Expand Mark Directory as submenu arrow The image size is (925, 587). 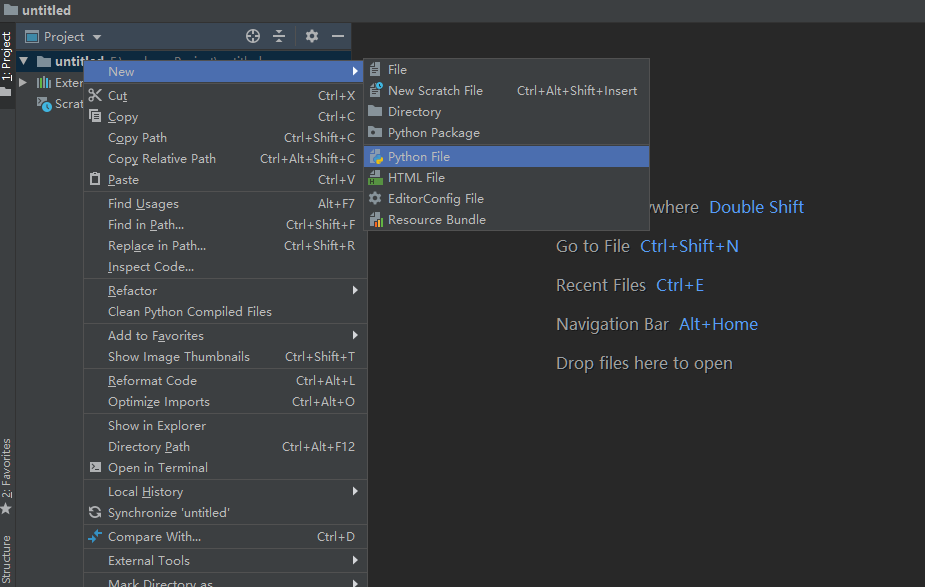point(355,583)
